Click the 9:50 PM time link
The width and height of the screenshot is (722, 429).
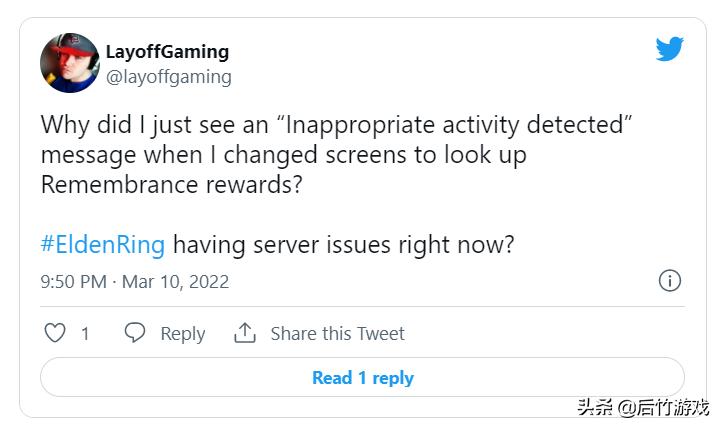click(x=73, y=281)
